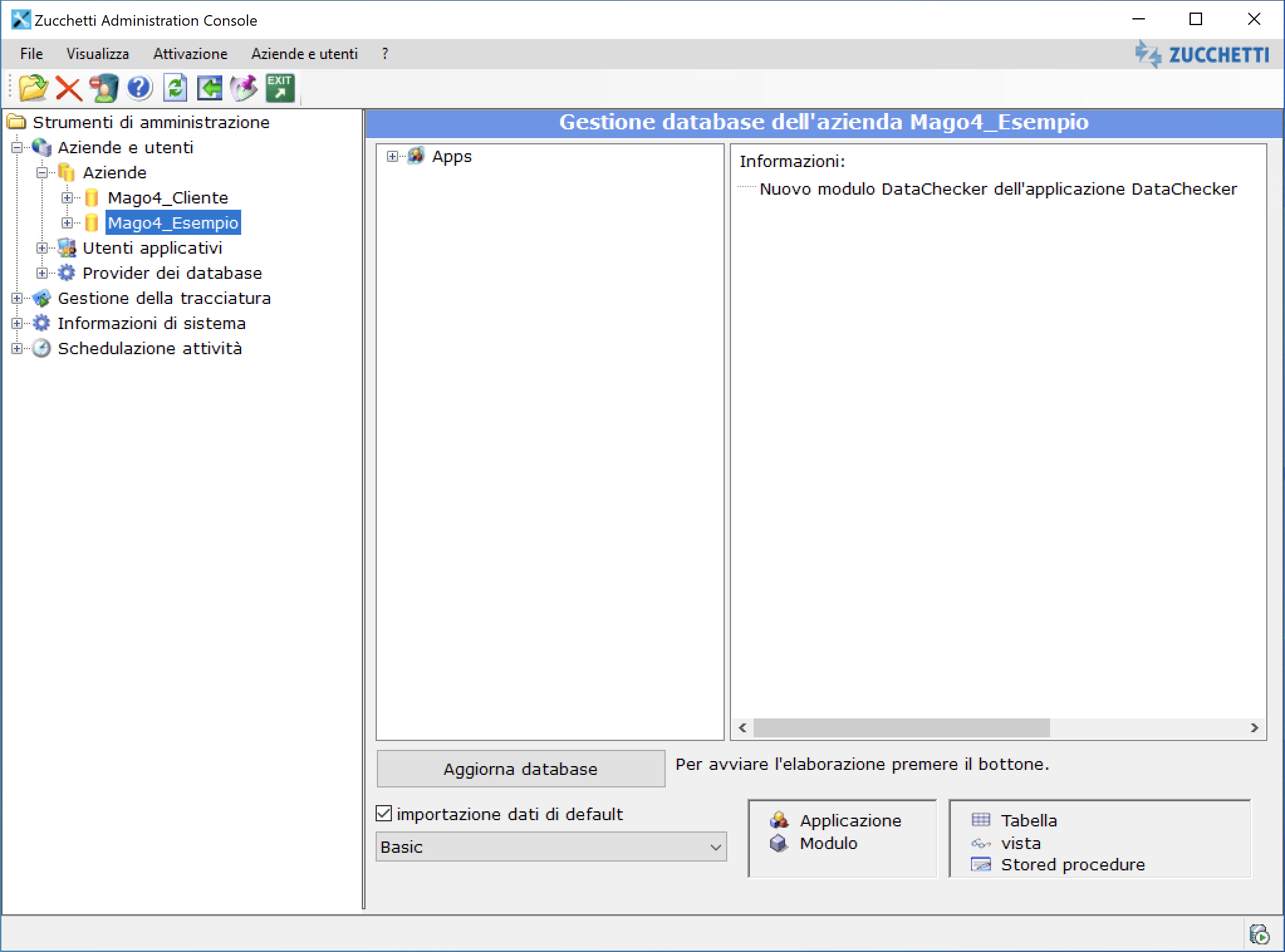Image resolution: width=1285 pixels, height=952 pixels.
Task: Open the ? help menu
Action: pos(385,54)
